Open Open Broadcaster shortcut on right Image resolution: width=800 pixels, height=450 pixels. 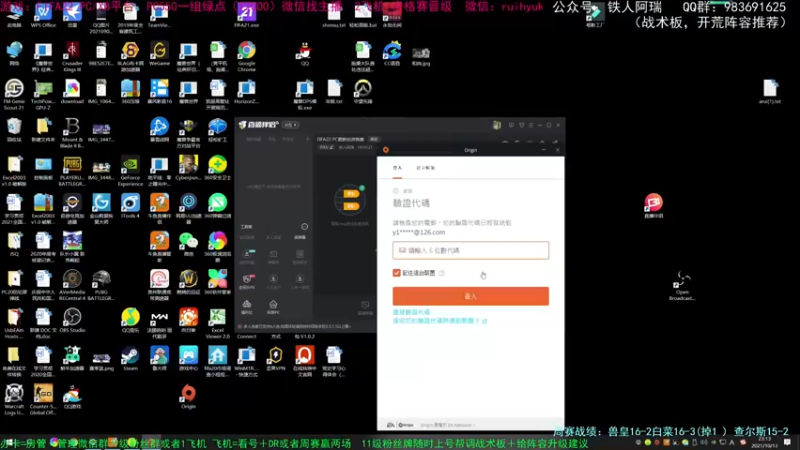click(x=682, y=285)
